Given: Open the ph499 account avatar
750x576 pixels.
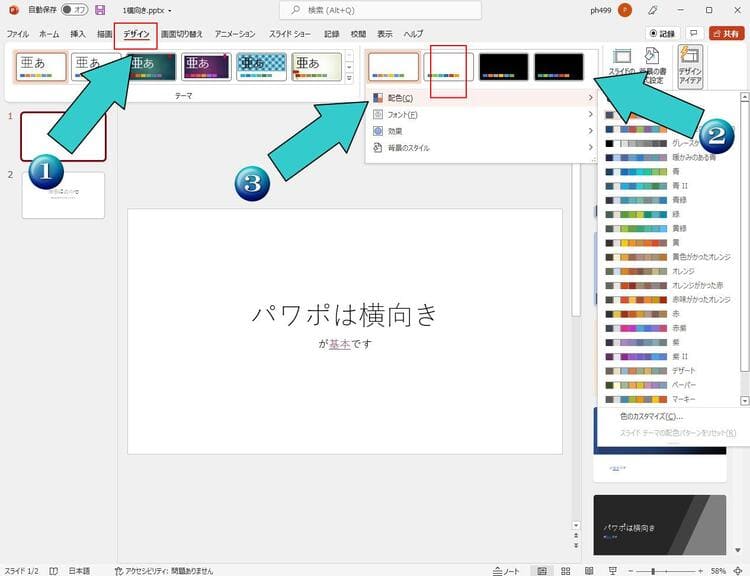Looking at the screenshot, I should point(625,10).
